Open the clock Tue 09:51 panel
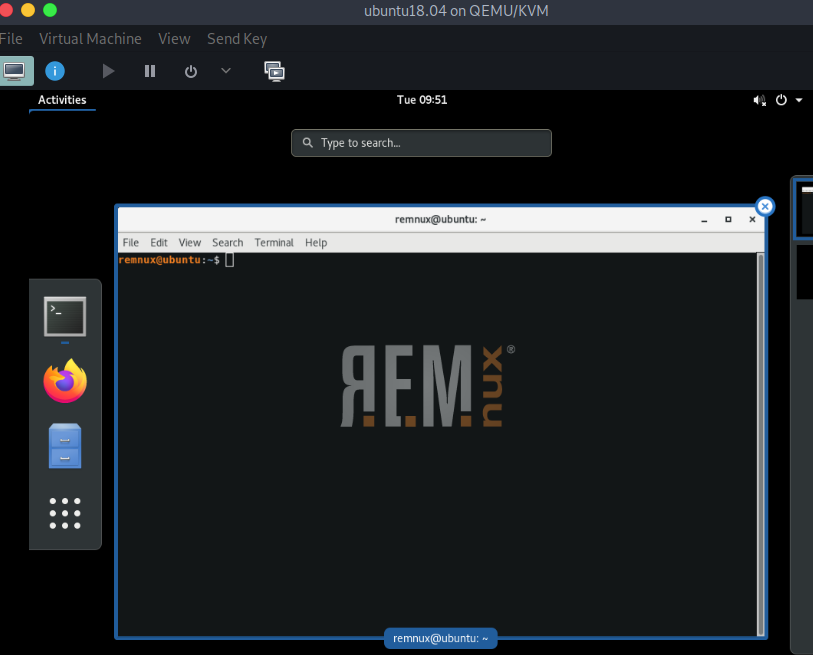Image resolution: width=813 pixels, height=655 pixels. tap(422, 100)
